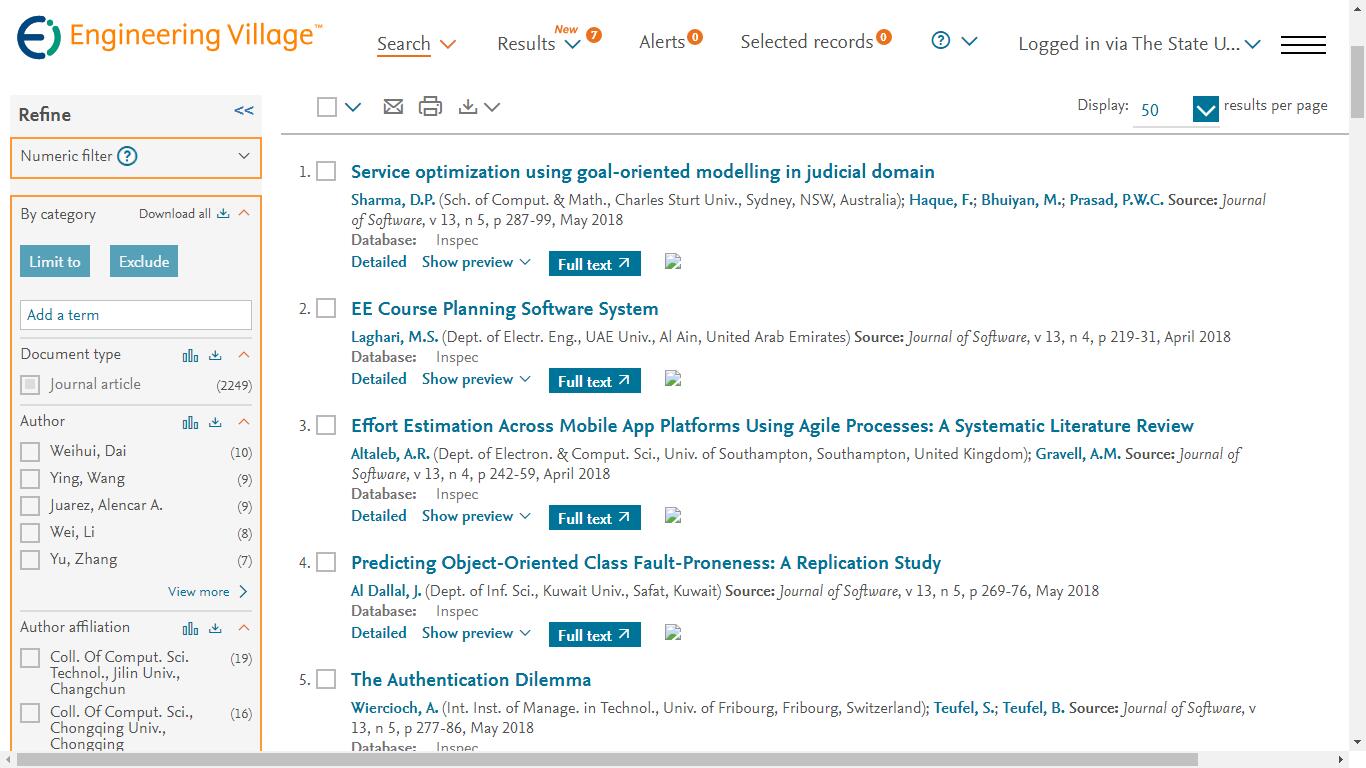
Task: Select checkbox for result 2 EE Course Planning
Action: tap(326, 309)
